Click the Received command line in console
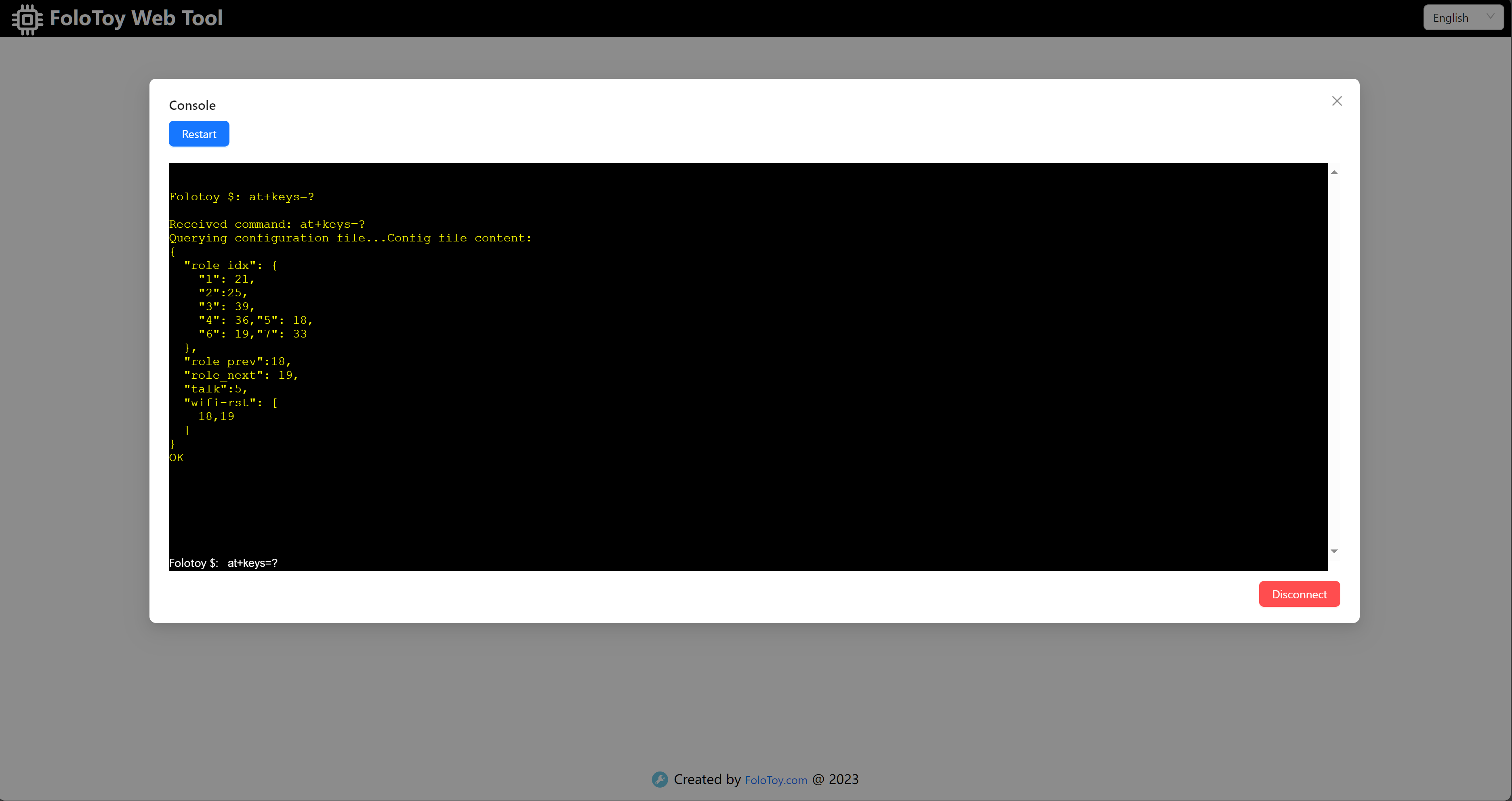The image size is (1512, 801). point(267,224)
